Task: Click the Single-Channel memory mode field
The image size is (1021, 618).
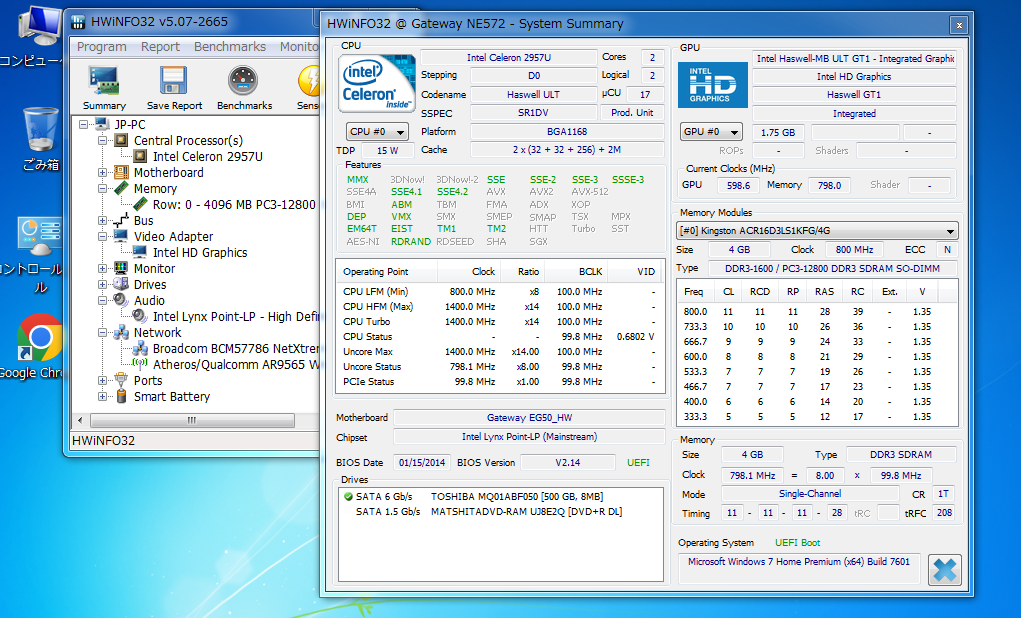Action: pos(810,494)
